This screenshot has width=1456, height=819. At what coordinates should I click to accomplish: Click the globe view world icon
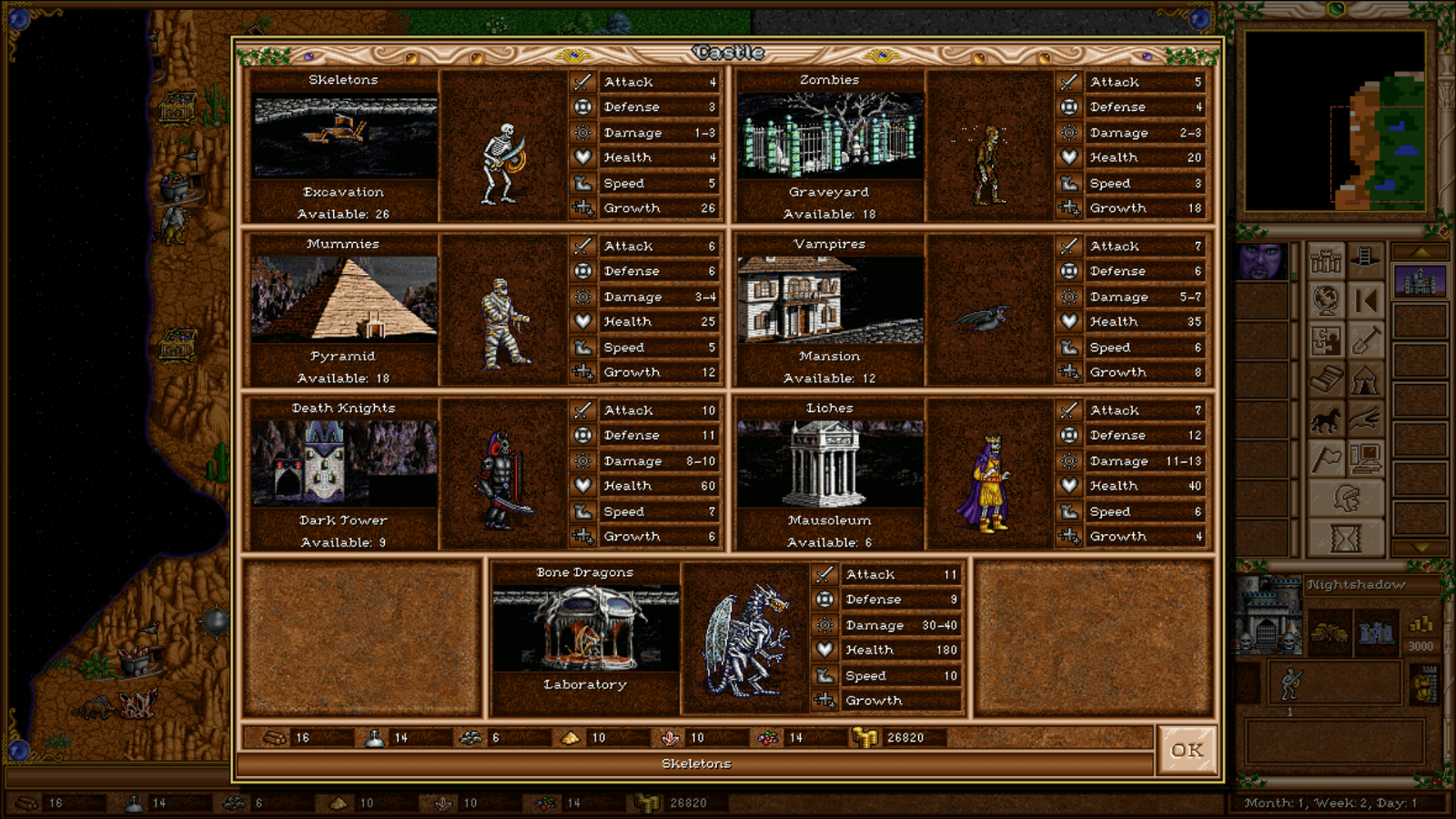tap(1326, 300)
